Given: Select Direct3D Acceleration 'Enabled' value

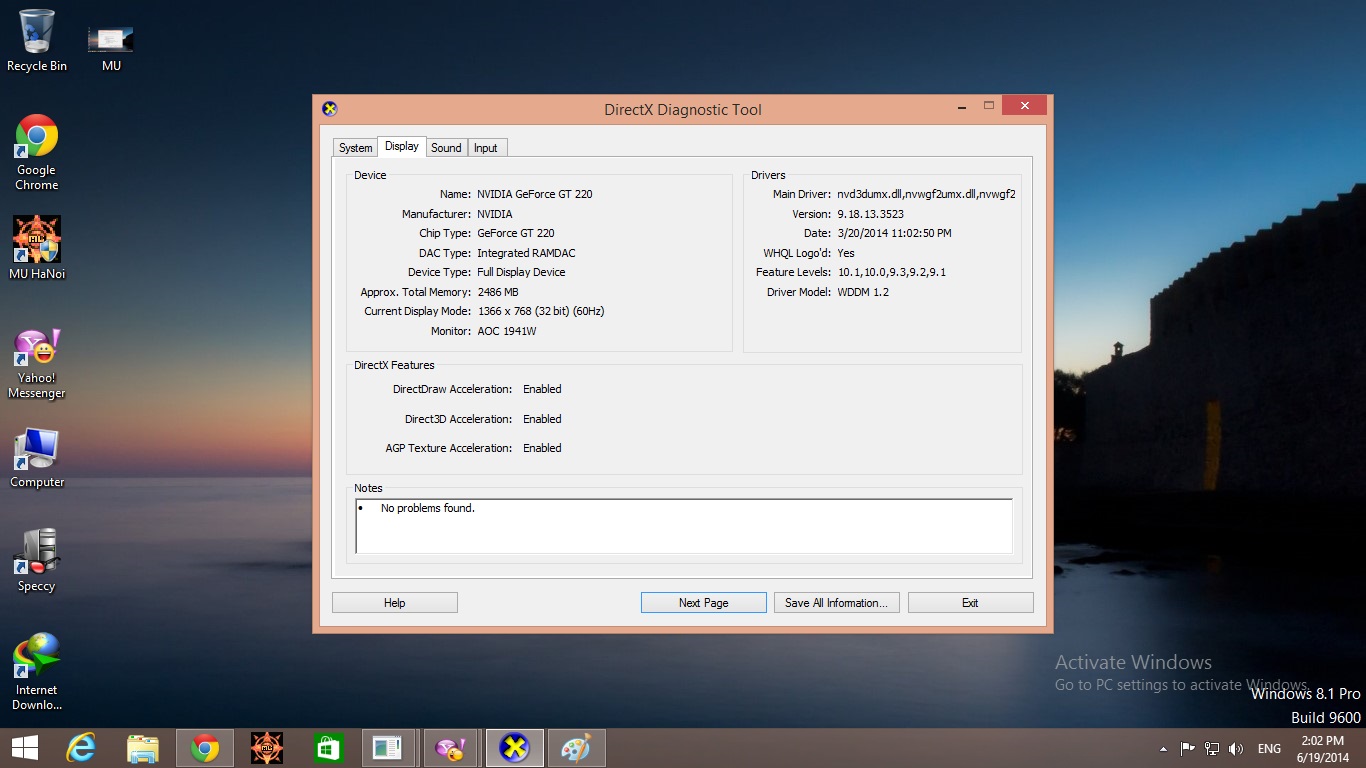Looking at the screenshot, I should tap(542, 419).
